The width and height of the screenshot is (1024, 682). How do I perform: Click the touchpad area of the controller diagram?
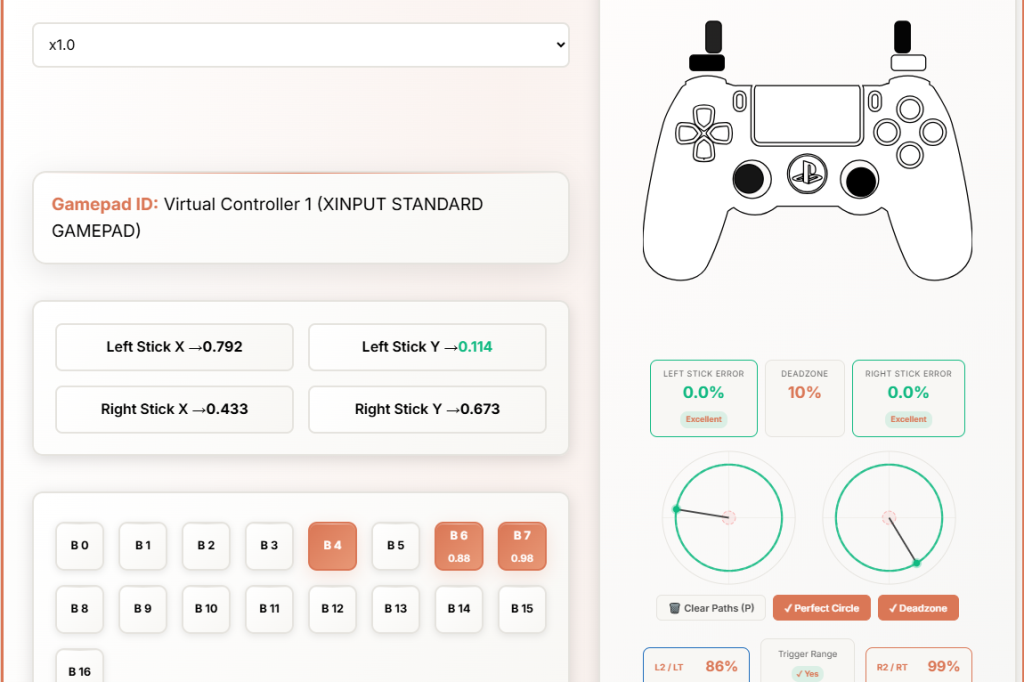pyautogui.click(x=808, y=112)
